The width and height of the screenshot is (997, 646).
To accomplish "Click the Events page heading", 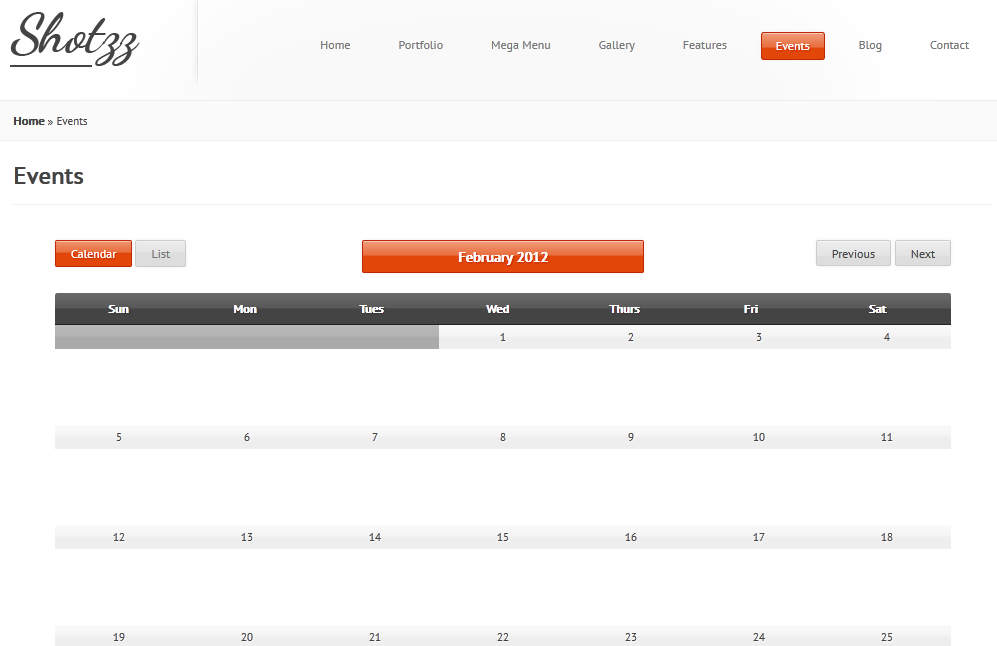I will (x=48, y=176).
